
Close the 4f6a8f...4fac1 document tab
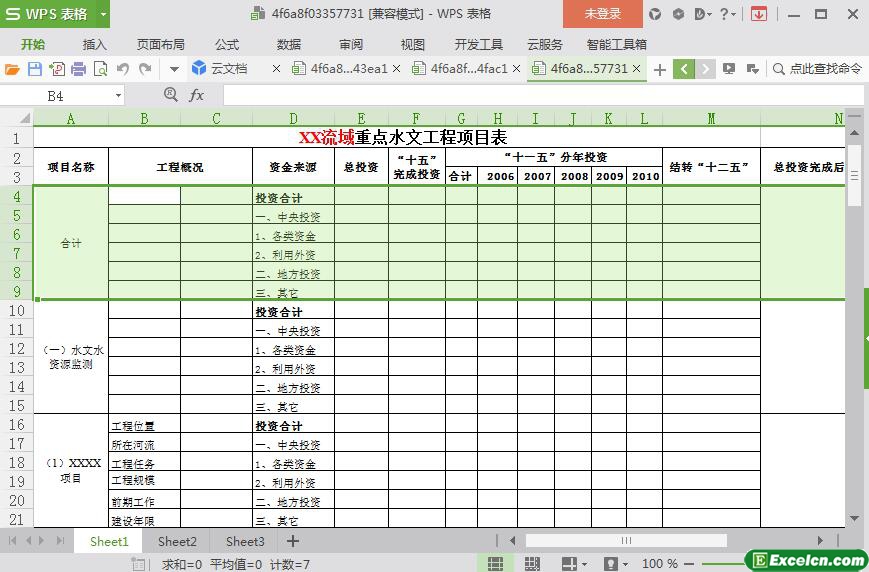[517, 69]
